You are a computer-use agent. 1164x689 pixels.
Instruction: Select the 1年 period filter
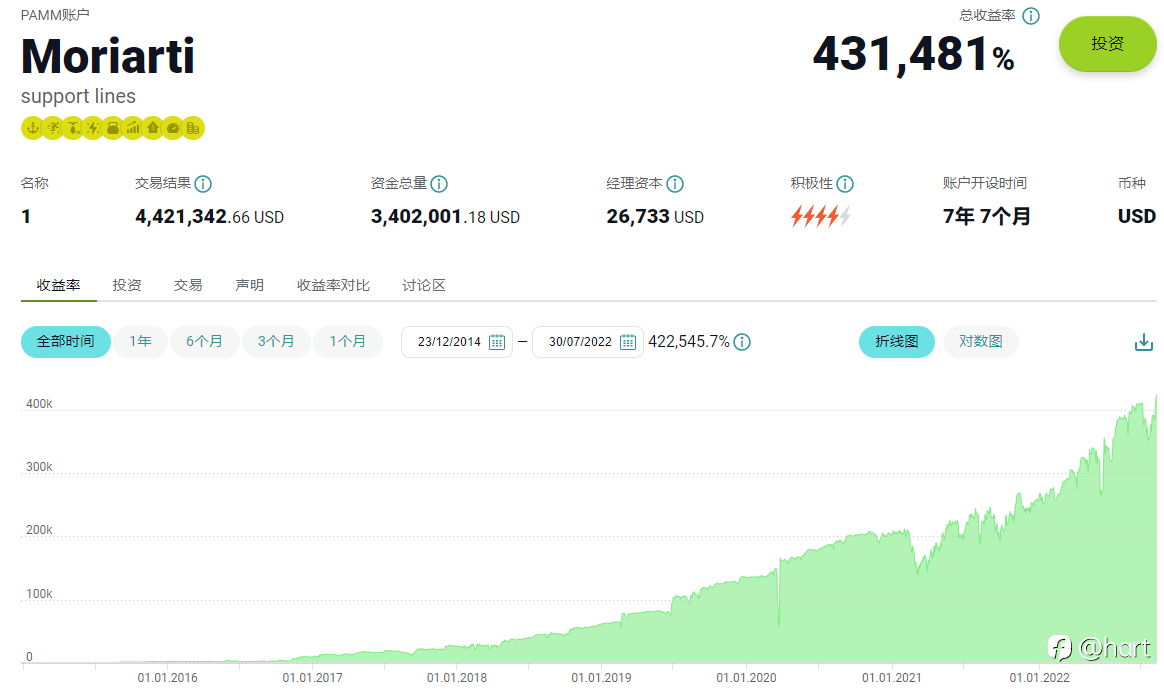[x=140, y=342]
